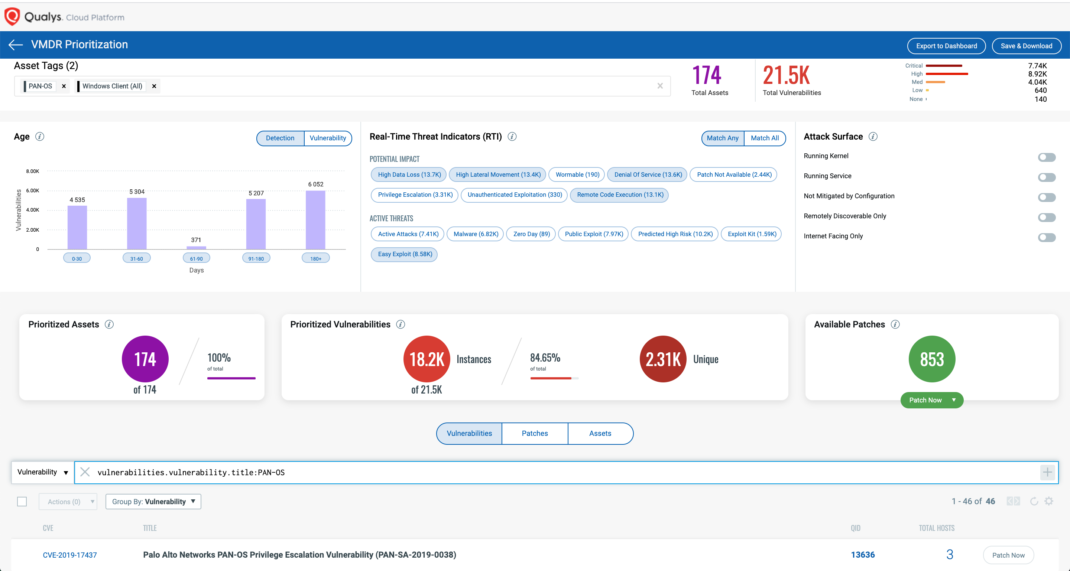Click the 180+ days bar in chart
The width and height of the screenshot is (1070, 571).
[x=315, y=220]
